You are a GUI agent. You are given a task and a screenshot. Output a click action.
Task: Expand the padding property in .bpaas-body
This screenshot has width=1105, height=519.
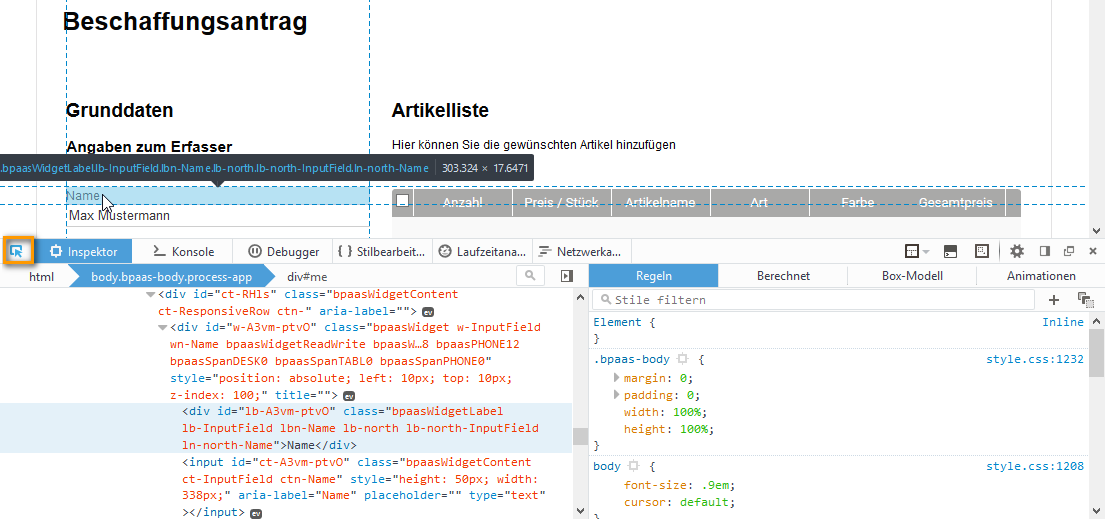pyautogui.click(x=617, y=395)
